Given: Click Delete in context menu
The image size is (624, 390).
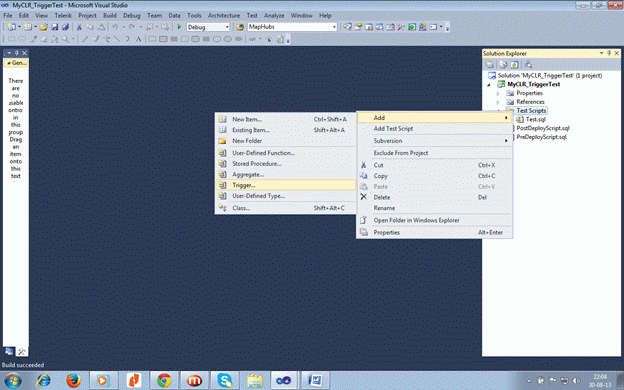Looking at the screenshot, I should click(x=435, y=197).
